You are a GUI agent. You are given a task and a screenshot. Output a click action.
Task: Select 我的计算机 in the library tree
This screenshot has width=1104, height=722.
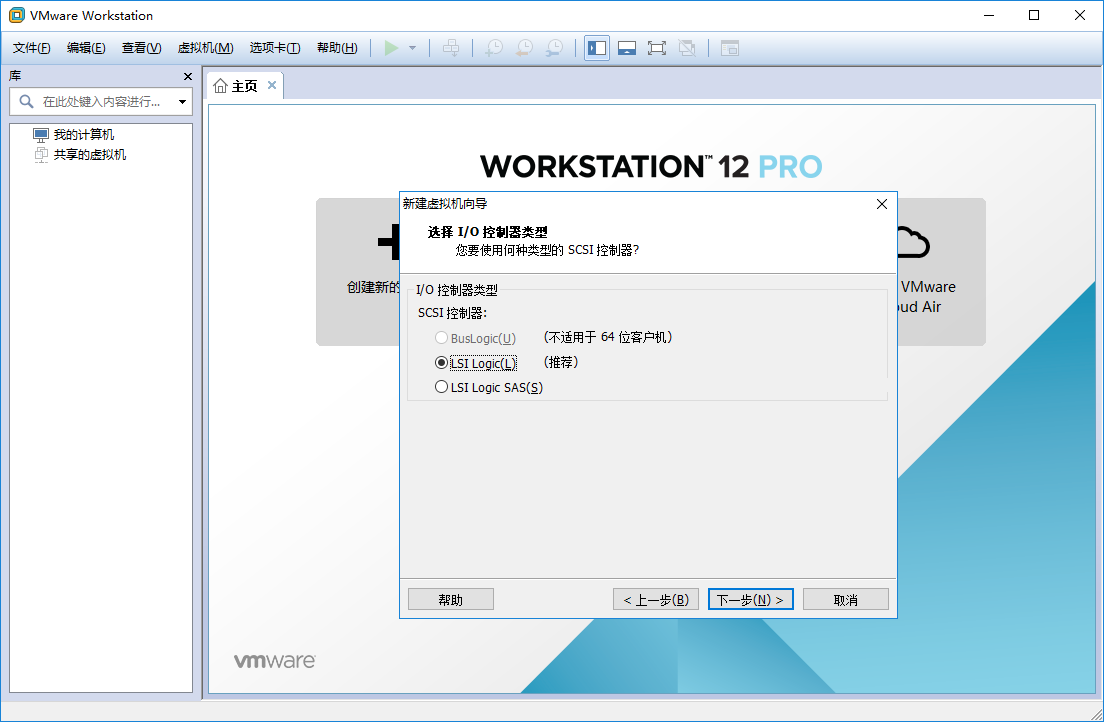(84, 135)
